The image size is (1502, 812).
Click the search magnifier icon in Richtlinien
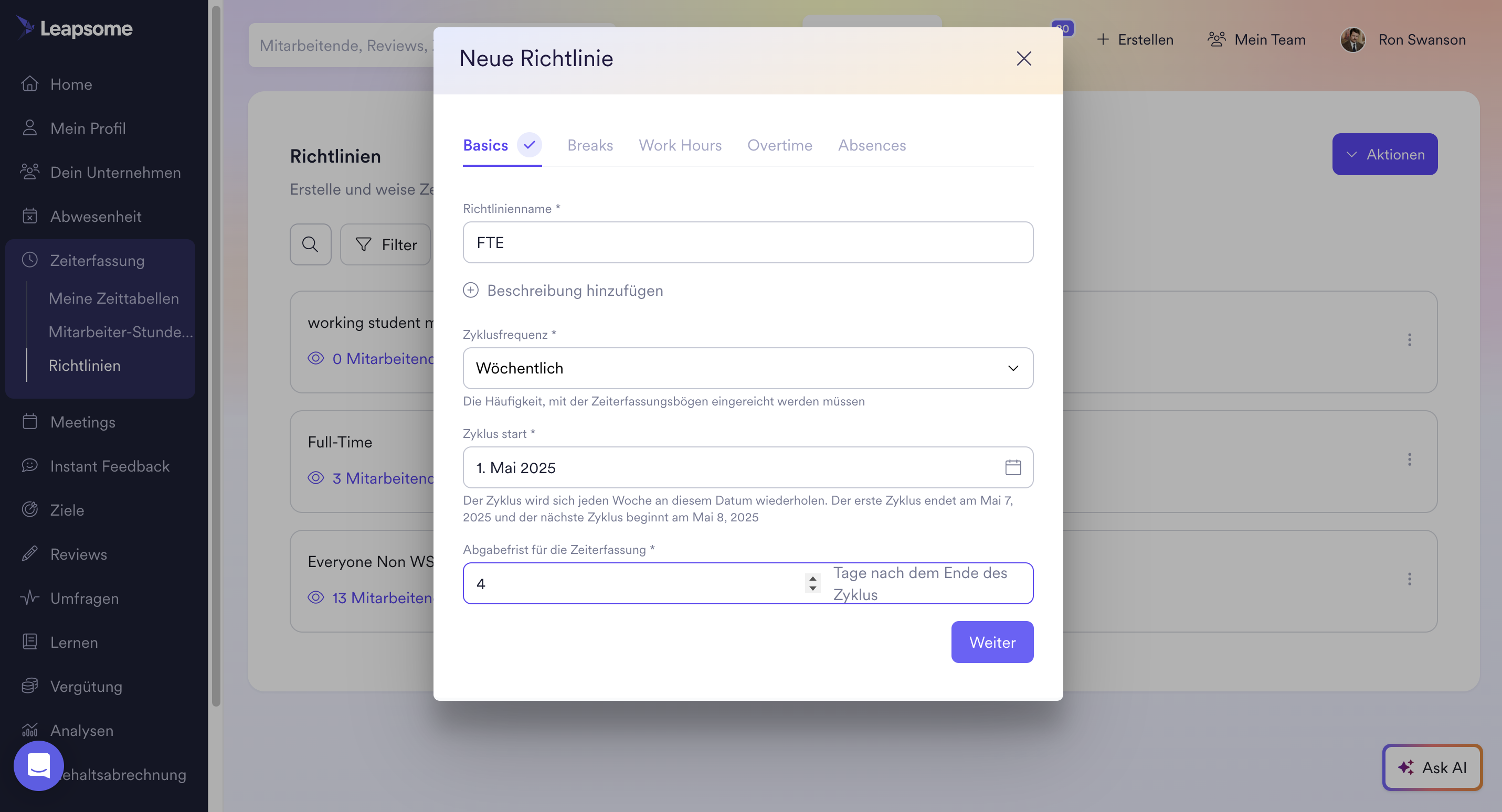[x=310, y=244]
